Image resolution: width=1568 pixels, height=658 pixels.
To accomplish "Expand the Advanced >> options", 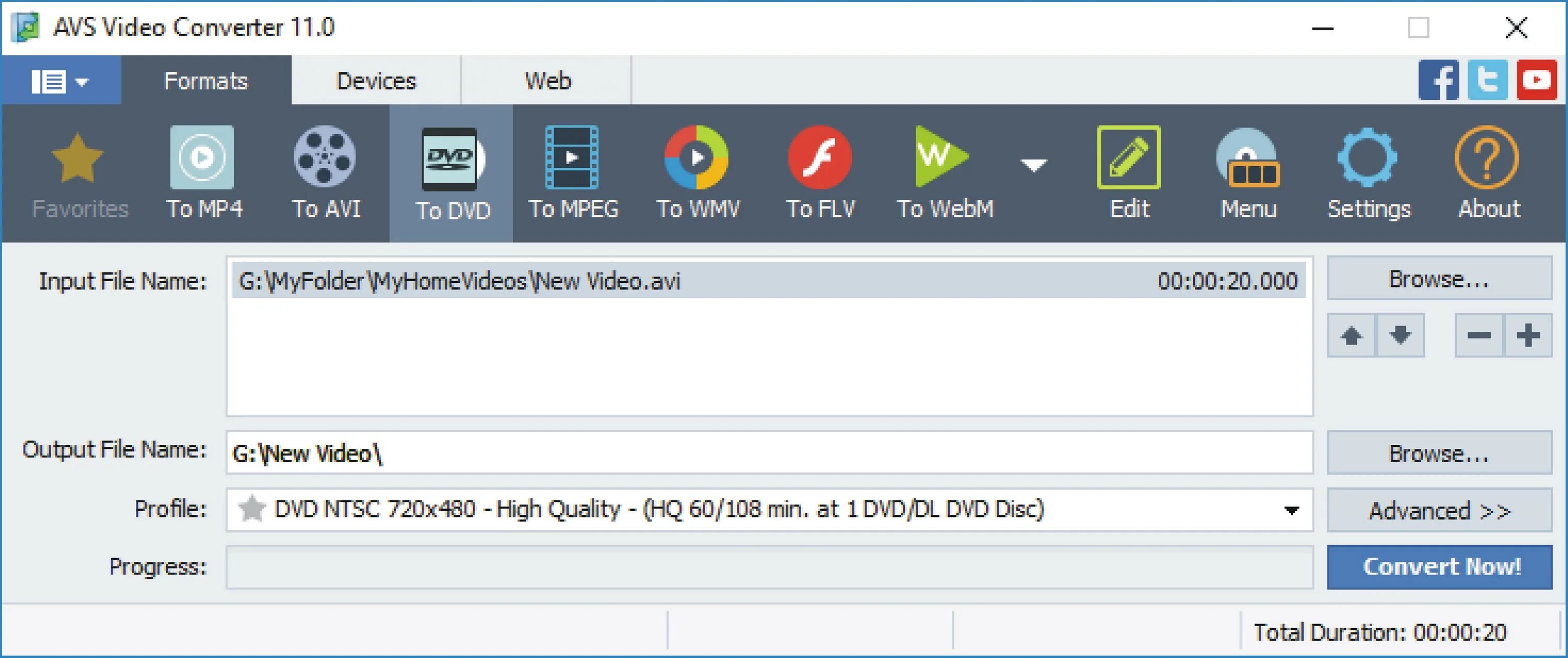I will (1439, 510).
